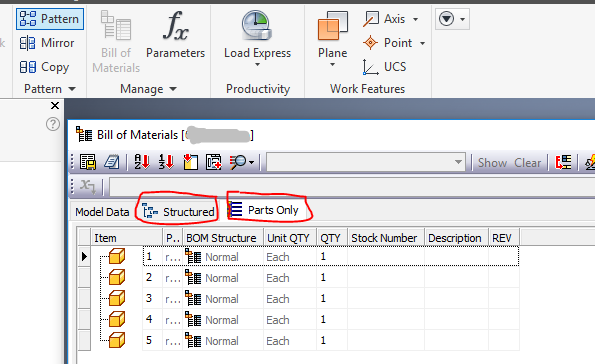The height and width of the screenshot is (364, 595).
Task: Activate the Copy components tool
Action: 44,67
